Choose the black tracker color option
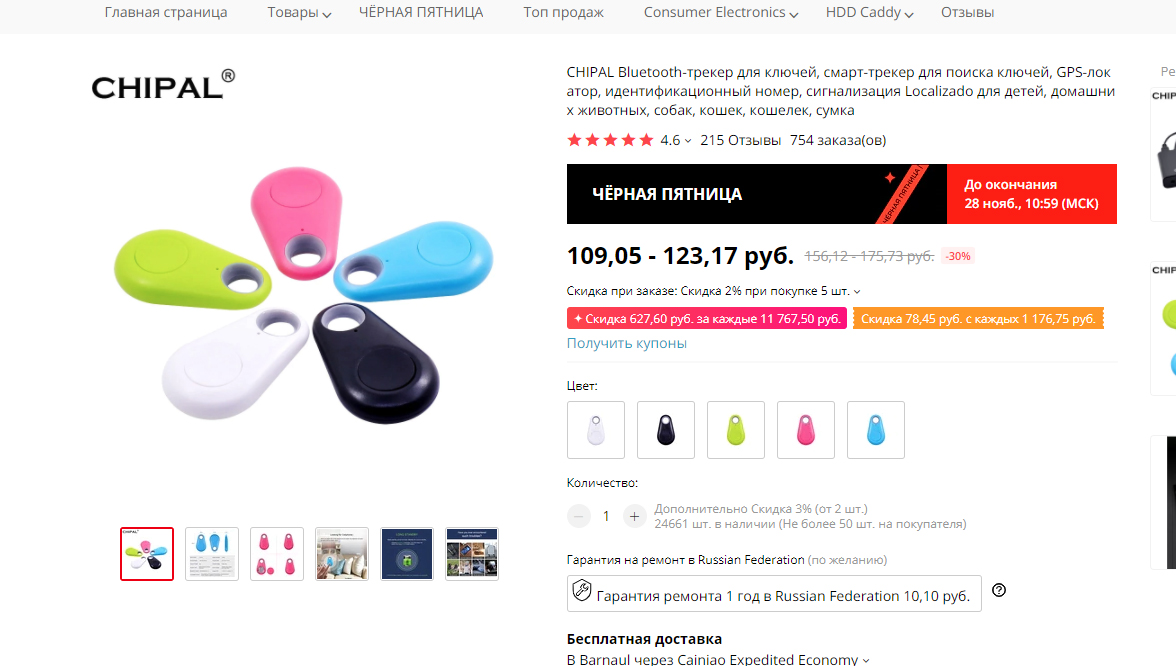This screenshot has width=1176, height=666. [x=665, y=430]
